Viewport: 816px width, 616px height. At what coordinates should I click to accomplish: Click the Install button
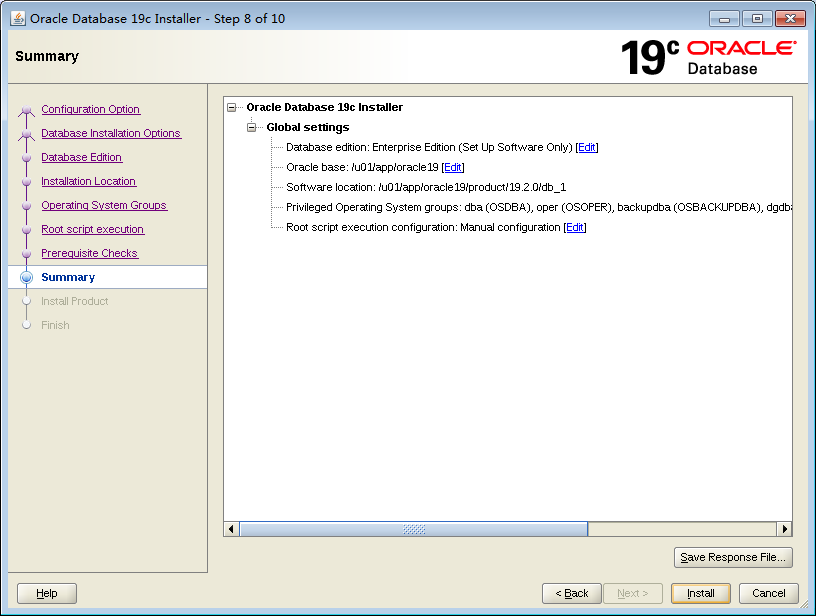point(700,593)
